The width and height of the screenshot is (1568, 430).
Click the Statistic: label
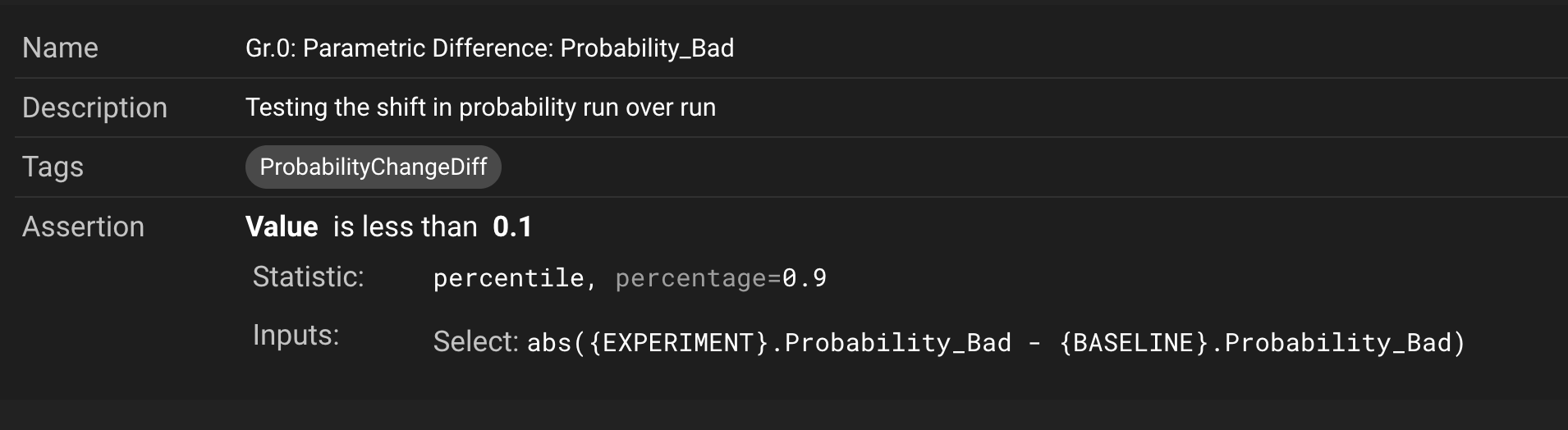308,277
